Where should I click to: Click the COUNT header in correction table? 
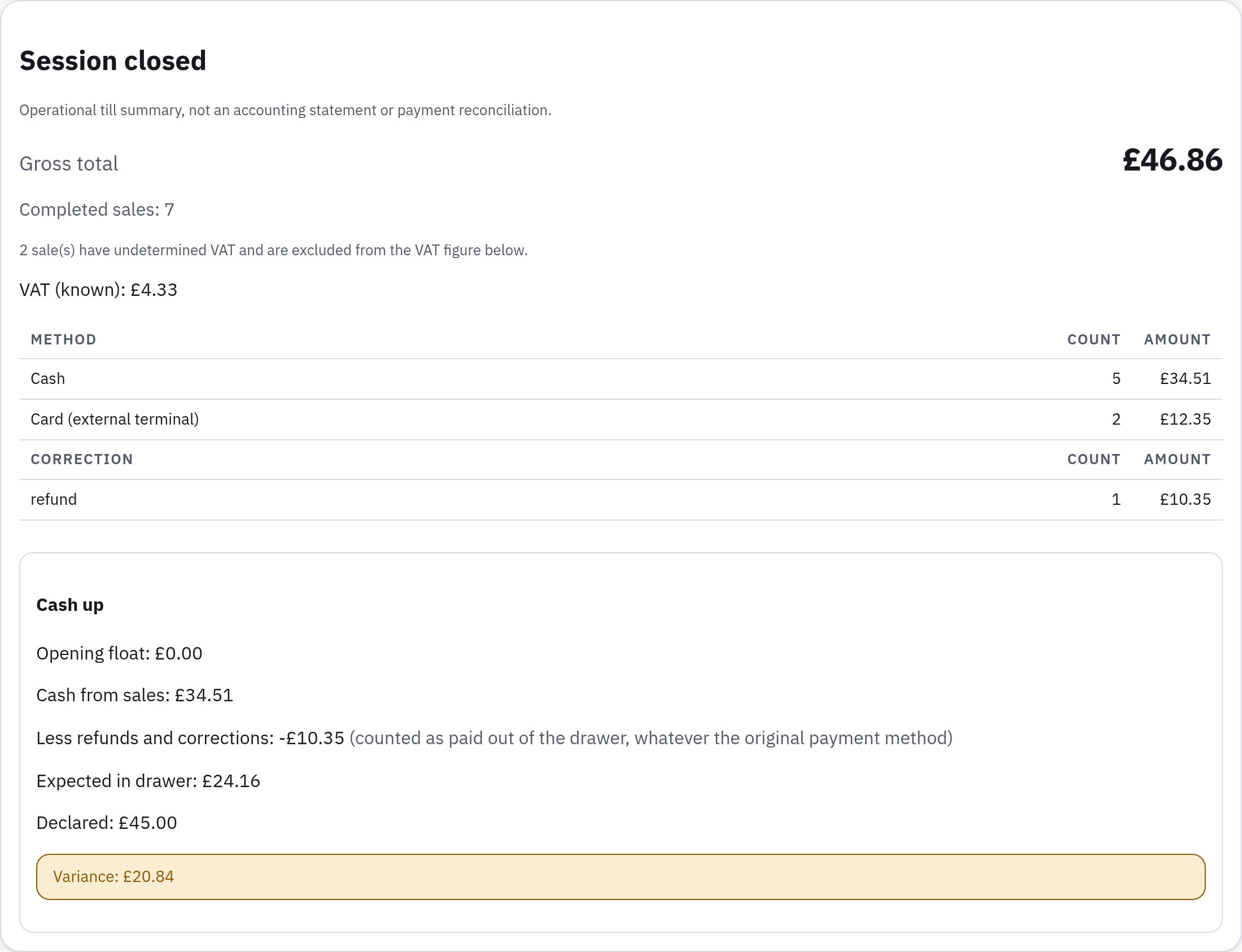[x=1094, y=459]
